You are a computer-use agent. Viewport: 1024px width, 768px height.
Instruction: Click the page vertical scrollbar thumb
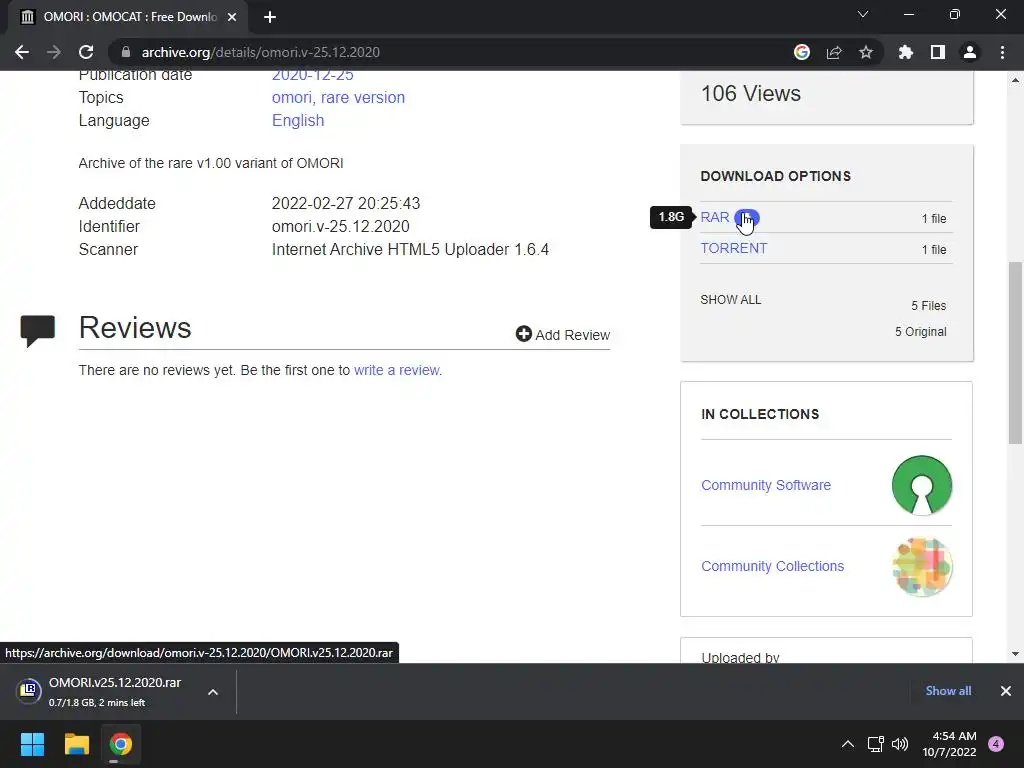(x=1015, y=353)
